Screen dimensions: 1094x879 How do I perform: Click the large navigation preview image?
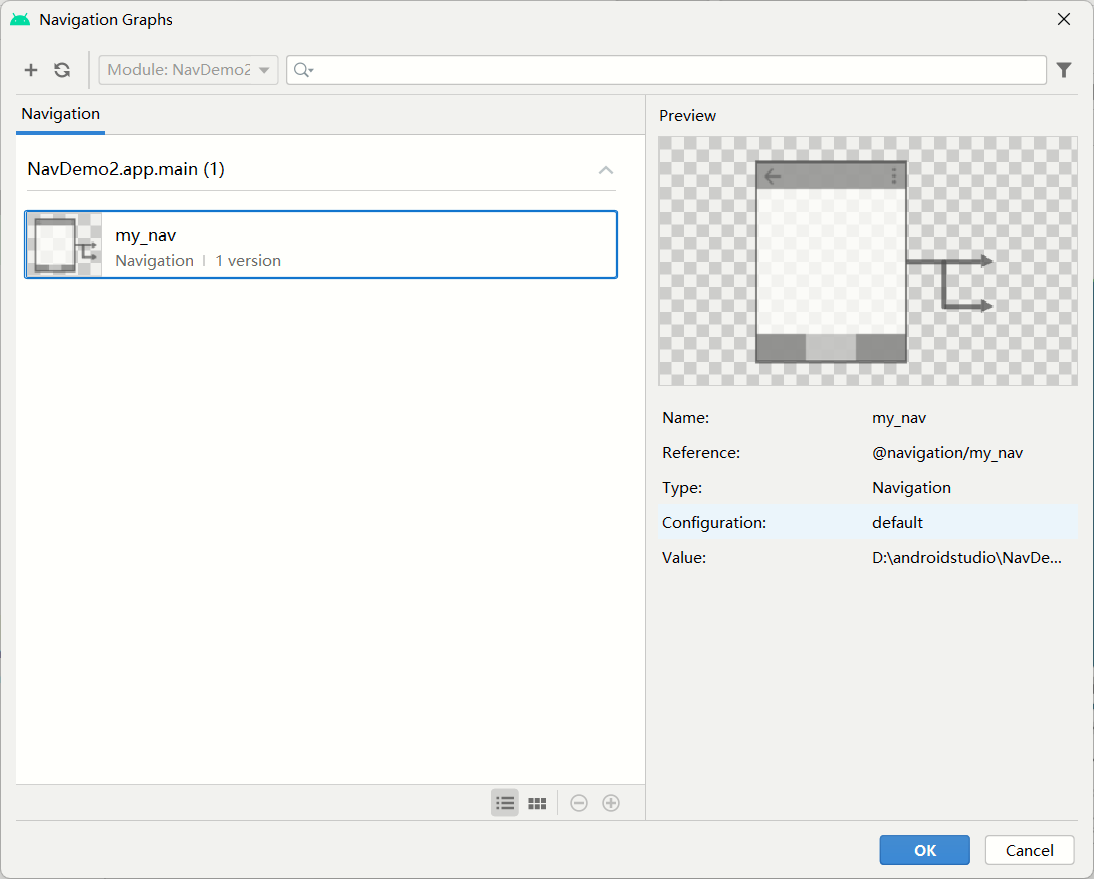pos(867,261)
